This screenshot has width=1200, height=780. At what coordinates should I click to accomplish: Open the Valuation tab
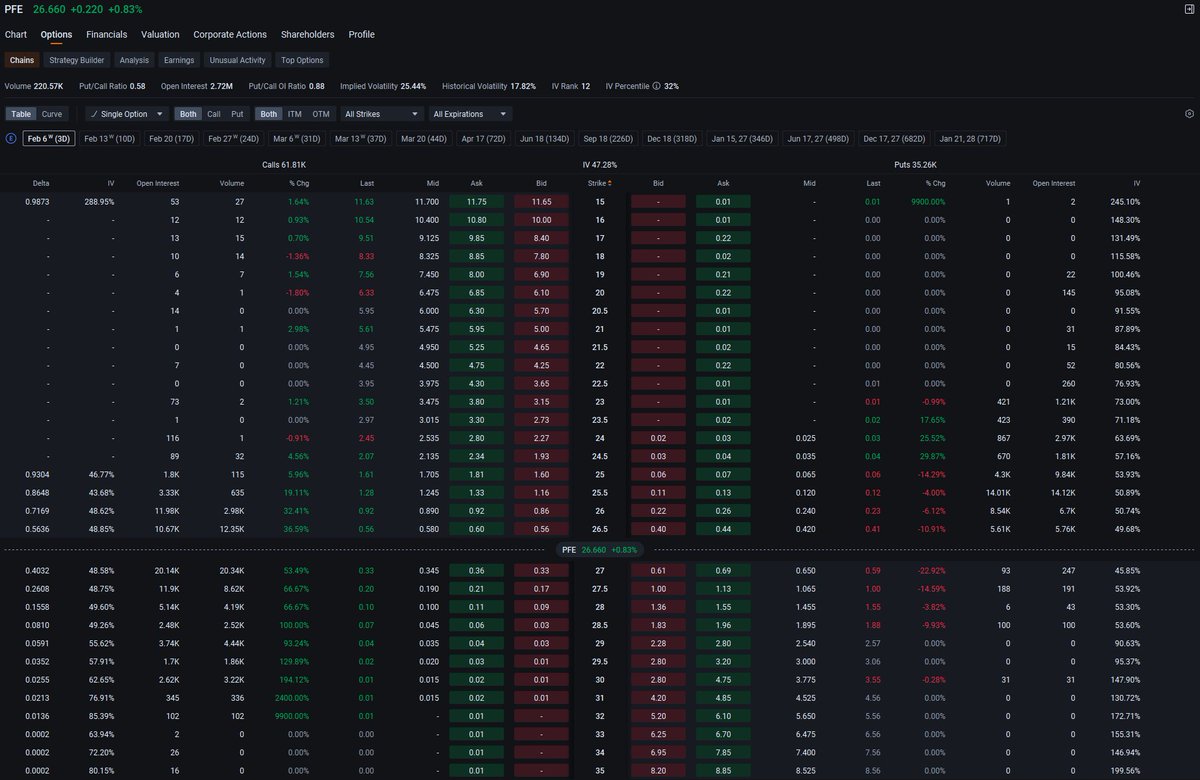tap(160, 34)
